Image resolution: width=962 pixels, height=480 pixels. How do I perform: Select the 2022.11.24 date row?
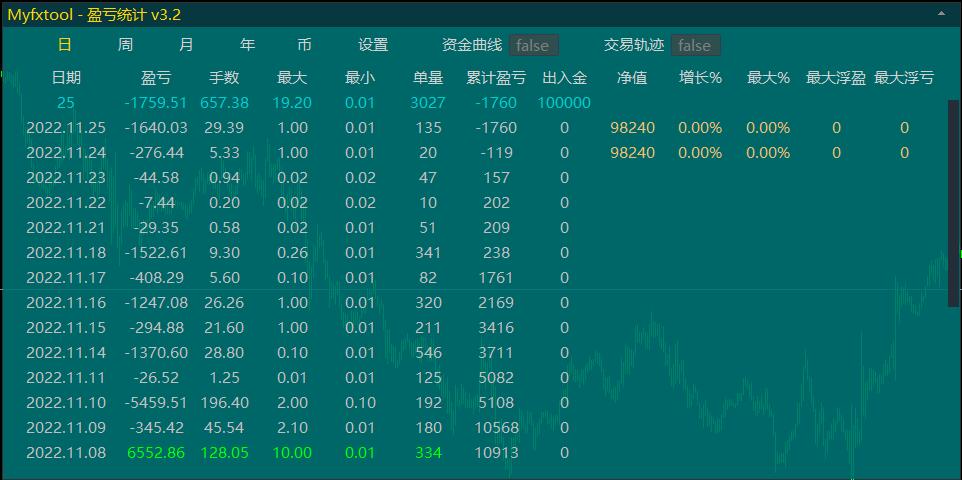66,152
